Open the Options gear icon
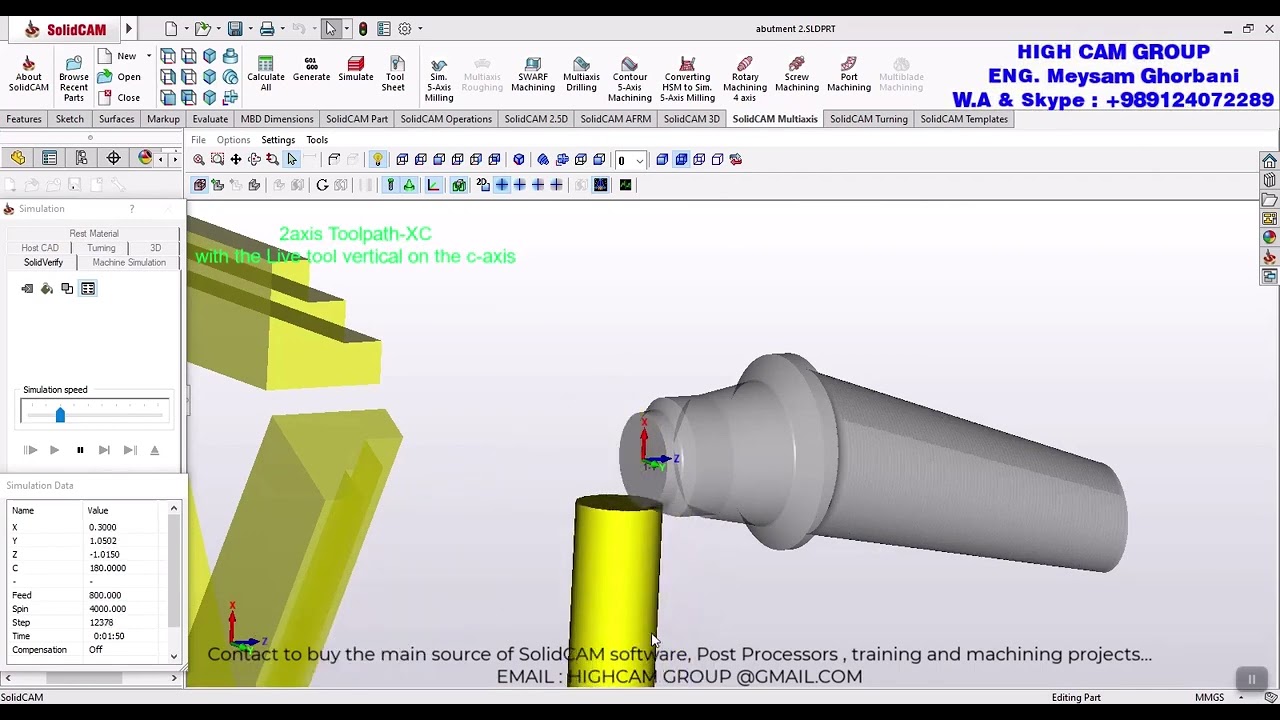Image resolution: width=1280 pixels, height=720 pixels. [x=405, y=29]
